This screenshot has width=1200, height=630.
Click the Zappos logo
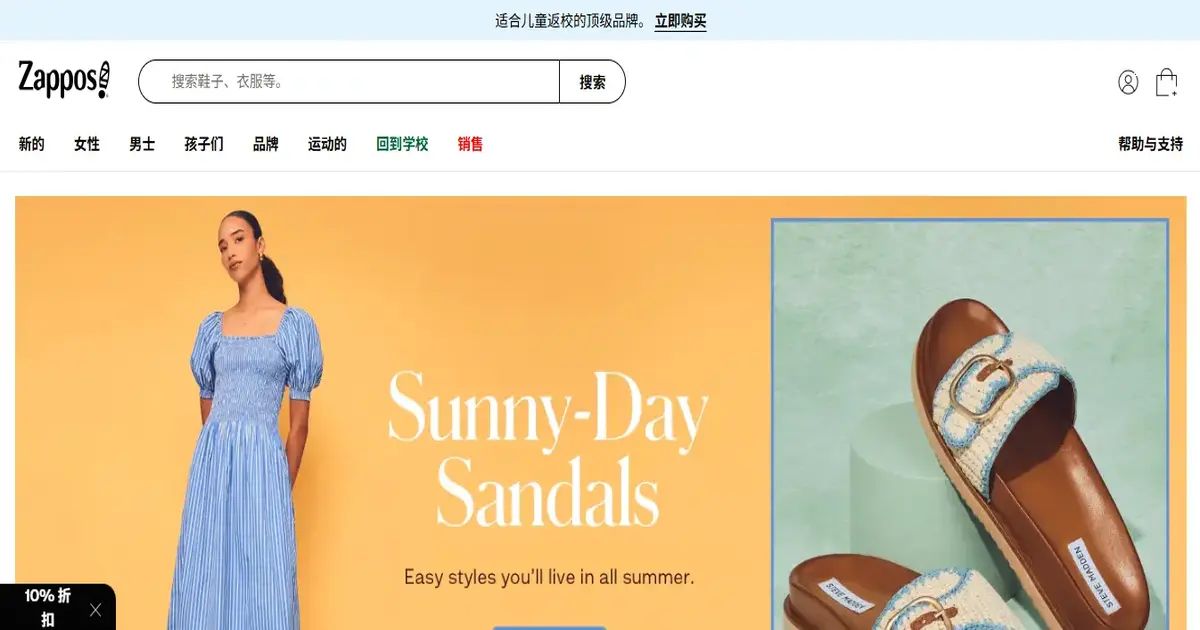pyautogui.click(x=64, y=80)
